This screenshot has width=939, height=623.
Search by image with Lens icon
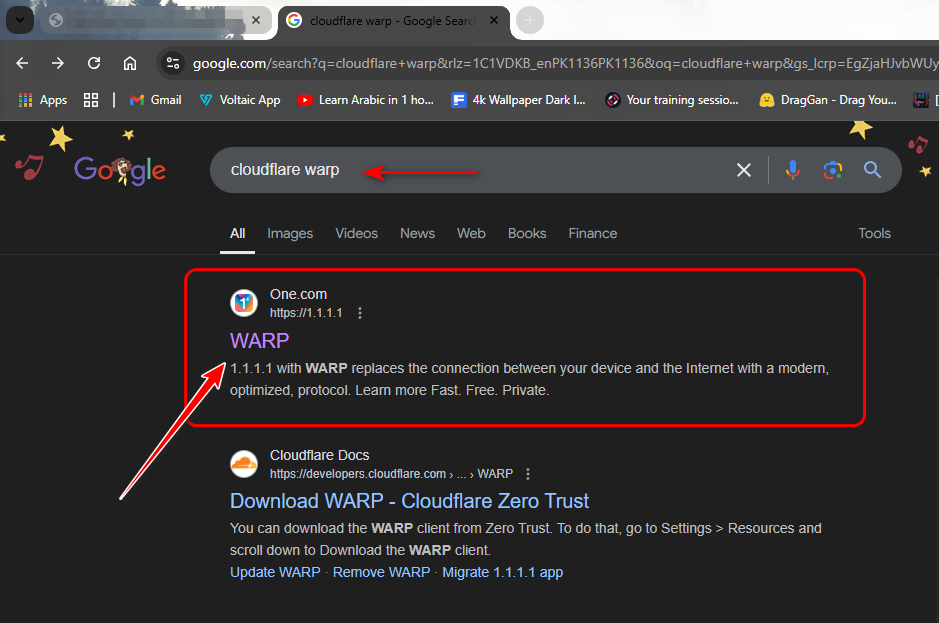832,170
